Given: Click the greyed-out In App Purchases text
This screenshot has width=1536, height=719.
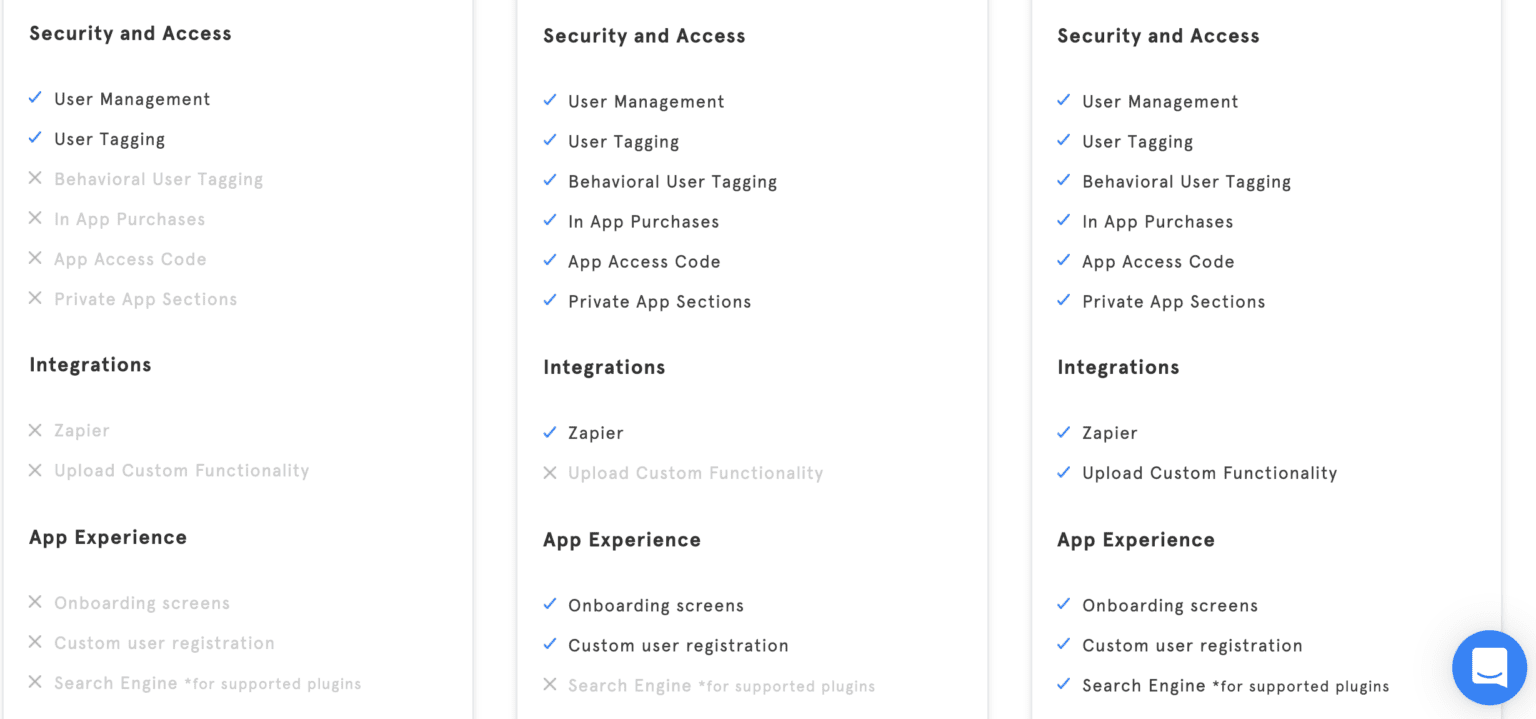Looking at the screenshot, I should [x=129, y=220].
